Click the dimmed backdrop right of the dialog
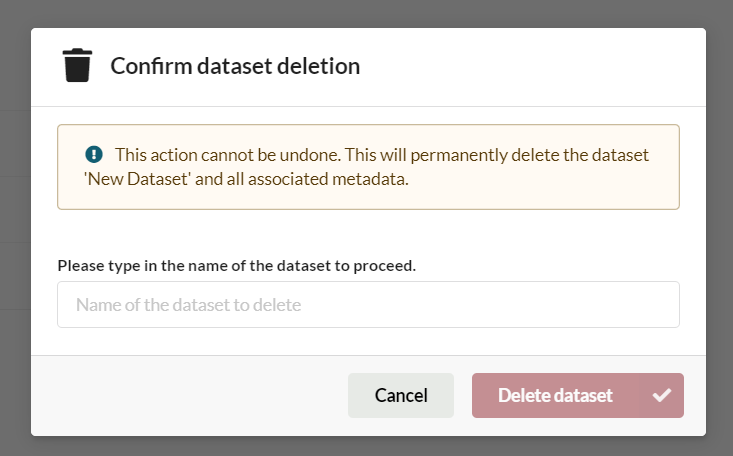 tap(720, 230)
